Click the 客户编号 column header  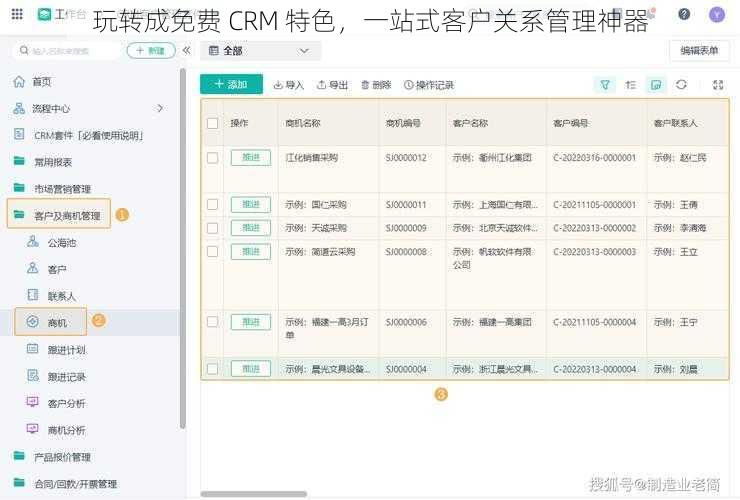click(571, 123)
